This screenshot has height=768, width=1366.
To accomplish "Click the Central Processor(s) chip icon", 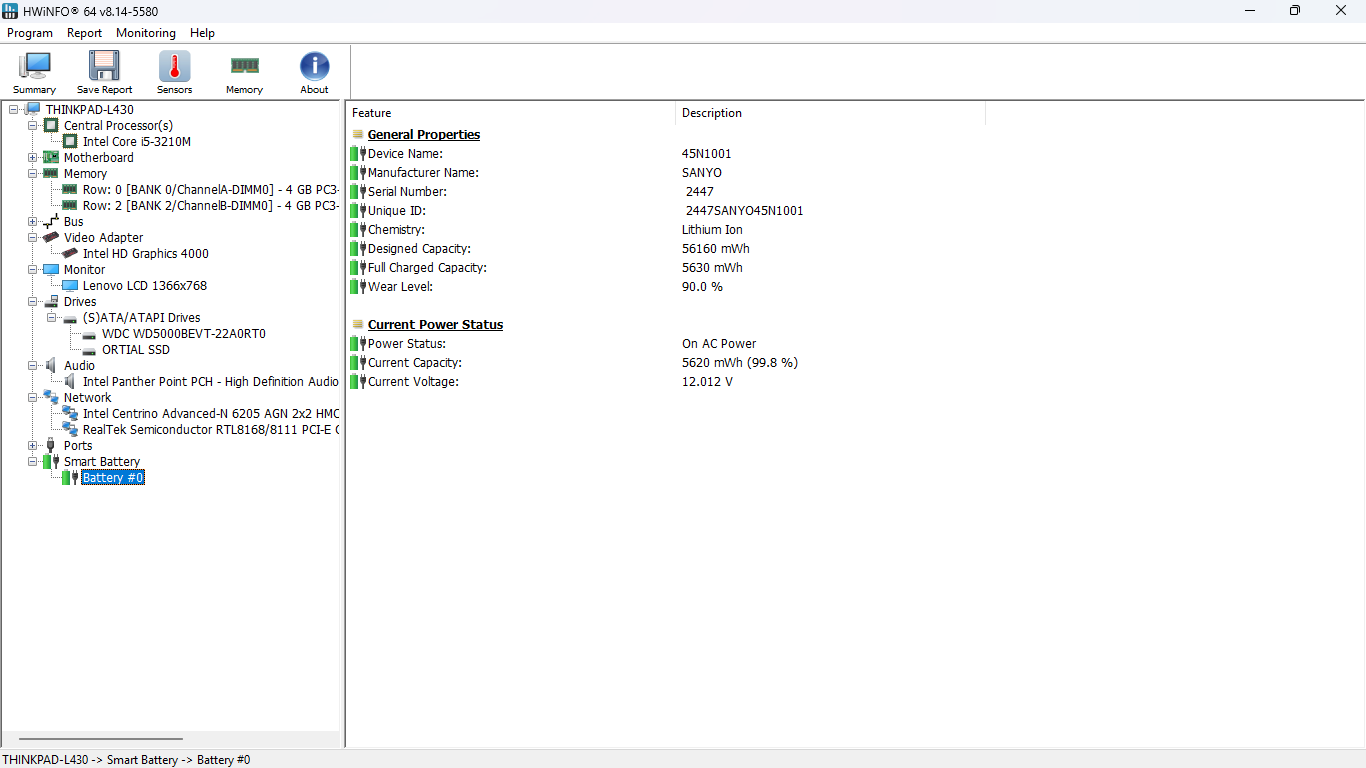I will (51, 125).
